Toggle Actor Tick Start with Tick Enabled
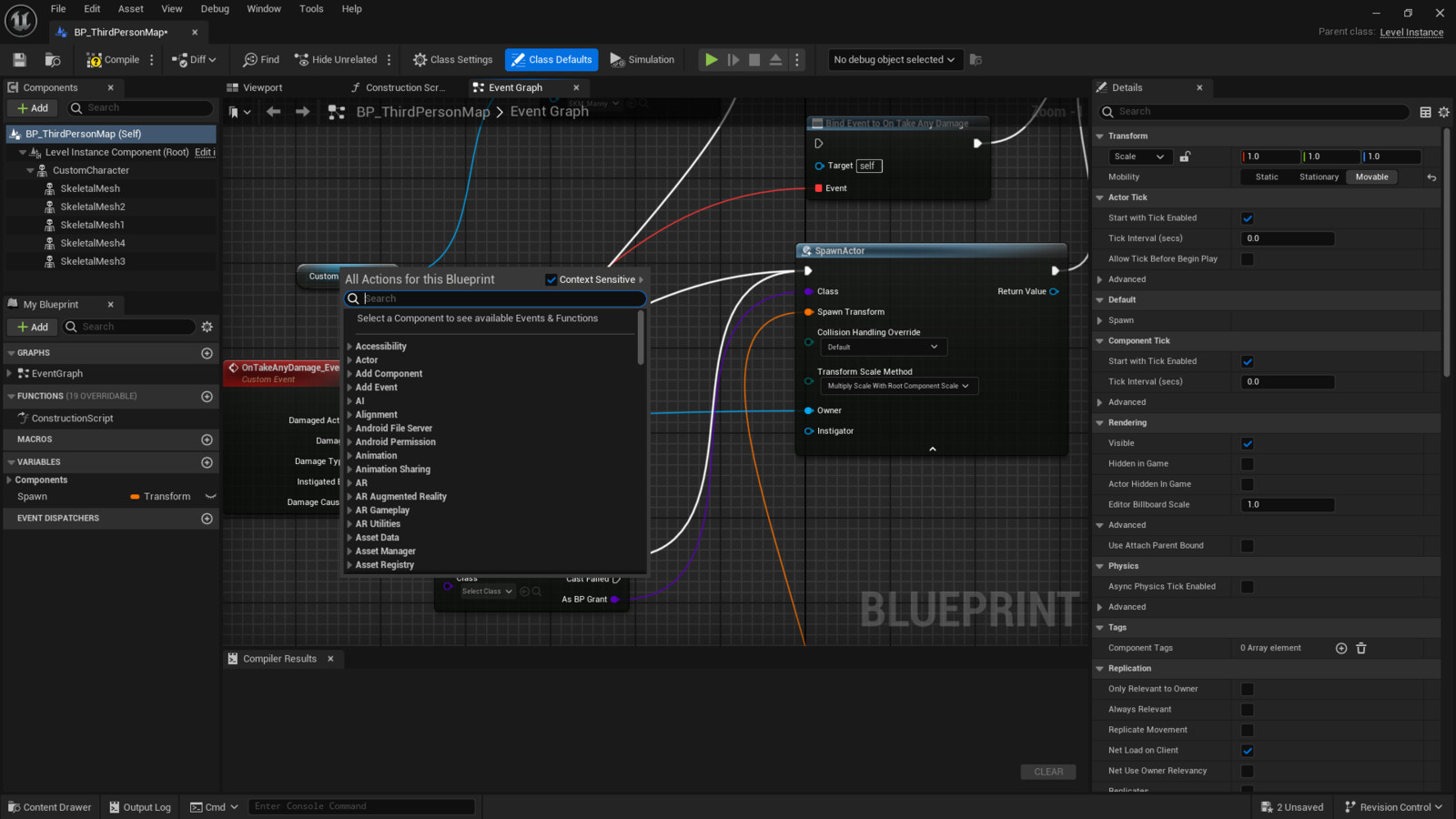The width and height of the screenshot is (1456, 819). click(x=1248, y=218)
